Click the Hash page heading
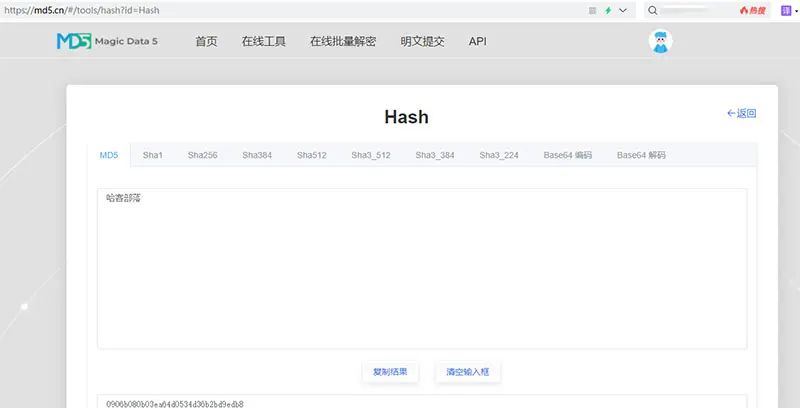Image resolution: width=800 pixels, height=408 pixels. [x=406, y=117]
